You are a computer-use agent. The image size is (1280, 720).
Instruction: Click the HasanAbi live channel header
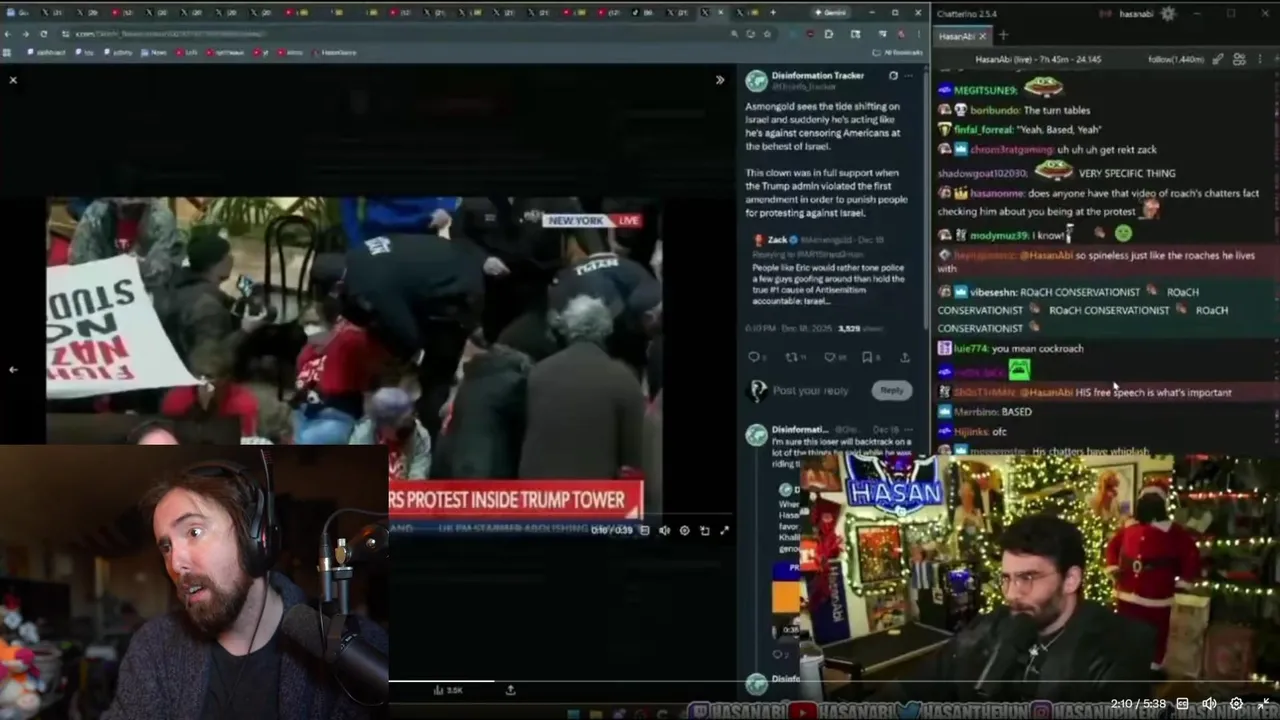pos(1038,59)
